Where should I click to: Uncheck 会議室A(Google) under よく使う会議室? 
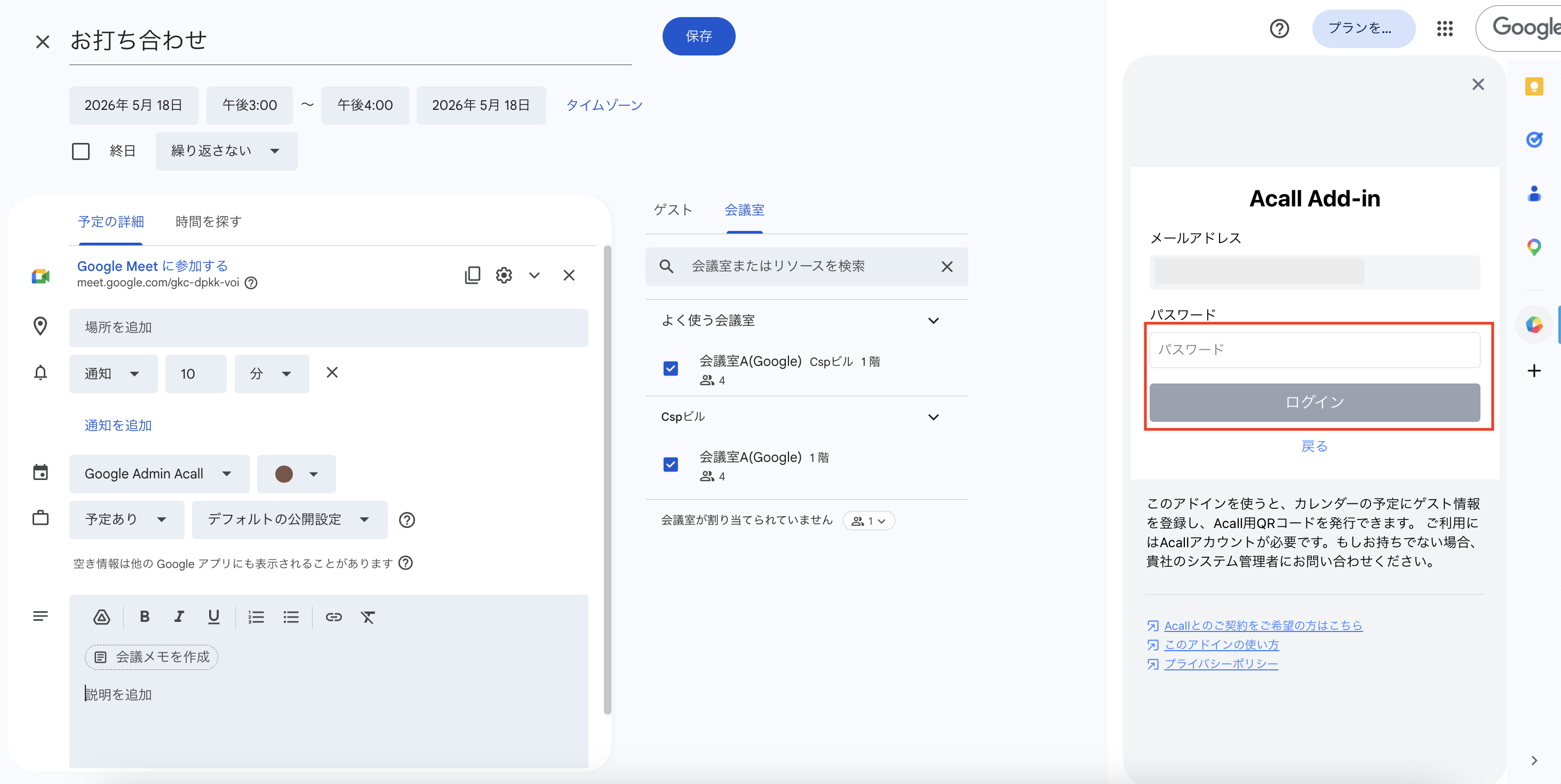click(670, 369)
